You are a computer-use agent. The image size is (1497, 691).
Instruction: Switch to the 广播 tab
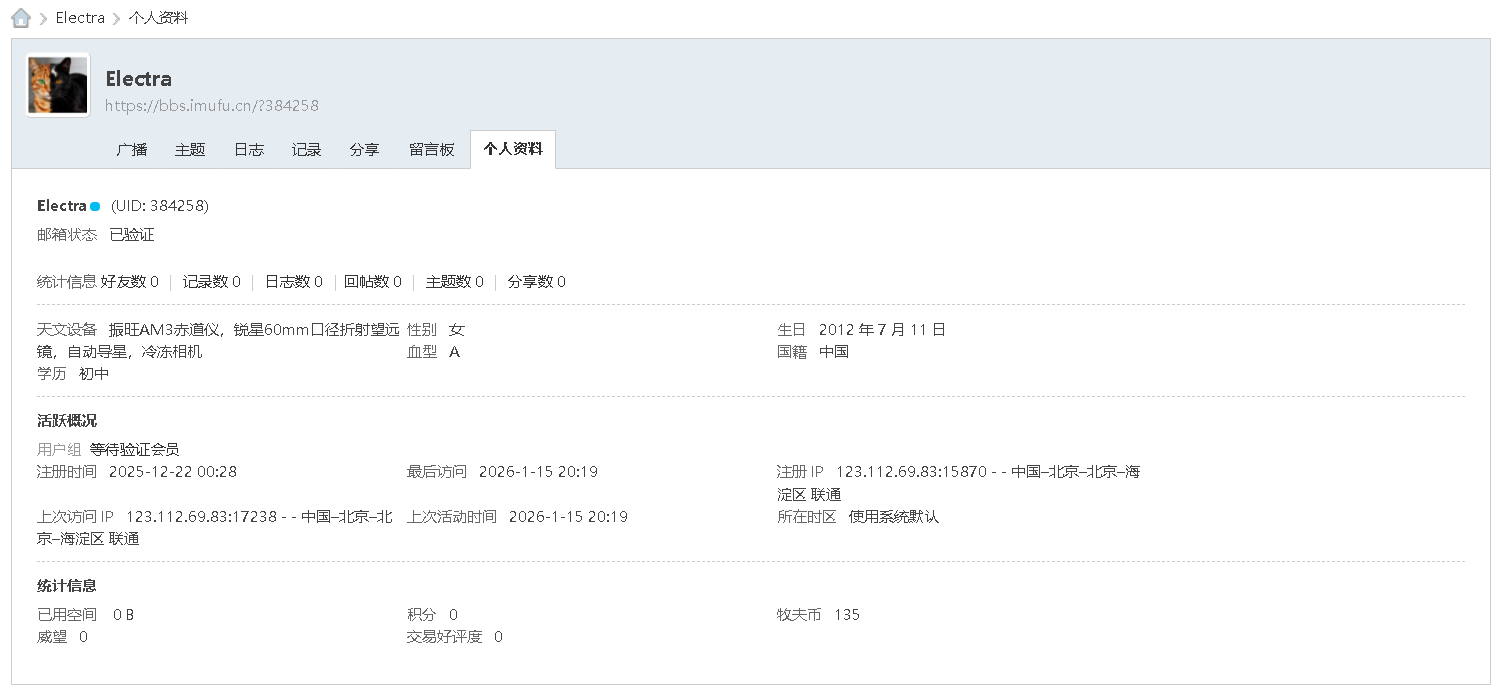(x=131, y=149)
